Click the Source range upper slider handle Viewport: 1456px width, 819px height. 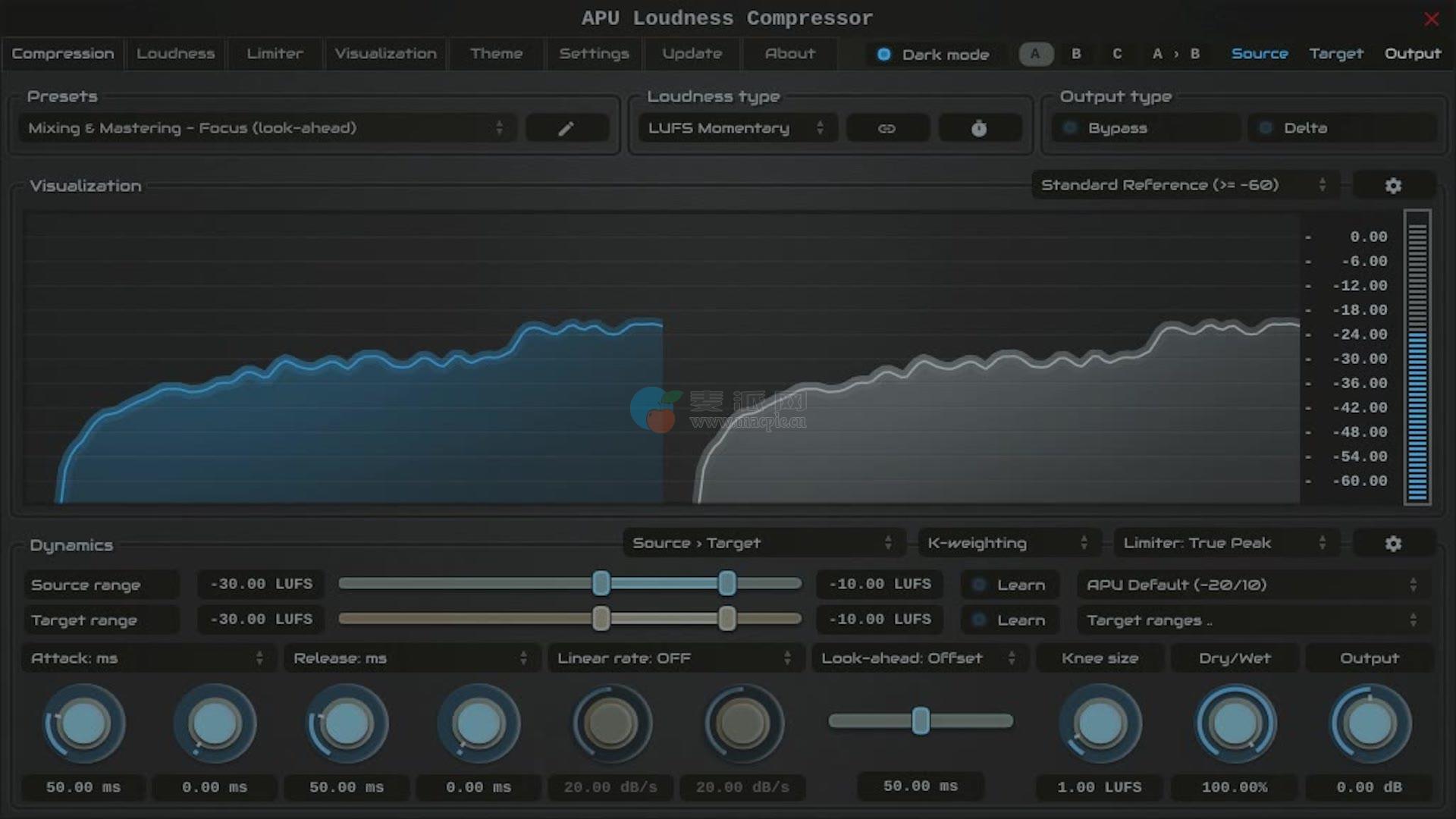tap(727, 583)
